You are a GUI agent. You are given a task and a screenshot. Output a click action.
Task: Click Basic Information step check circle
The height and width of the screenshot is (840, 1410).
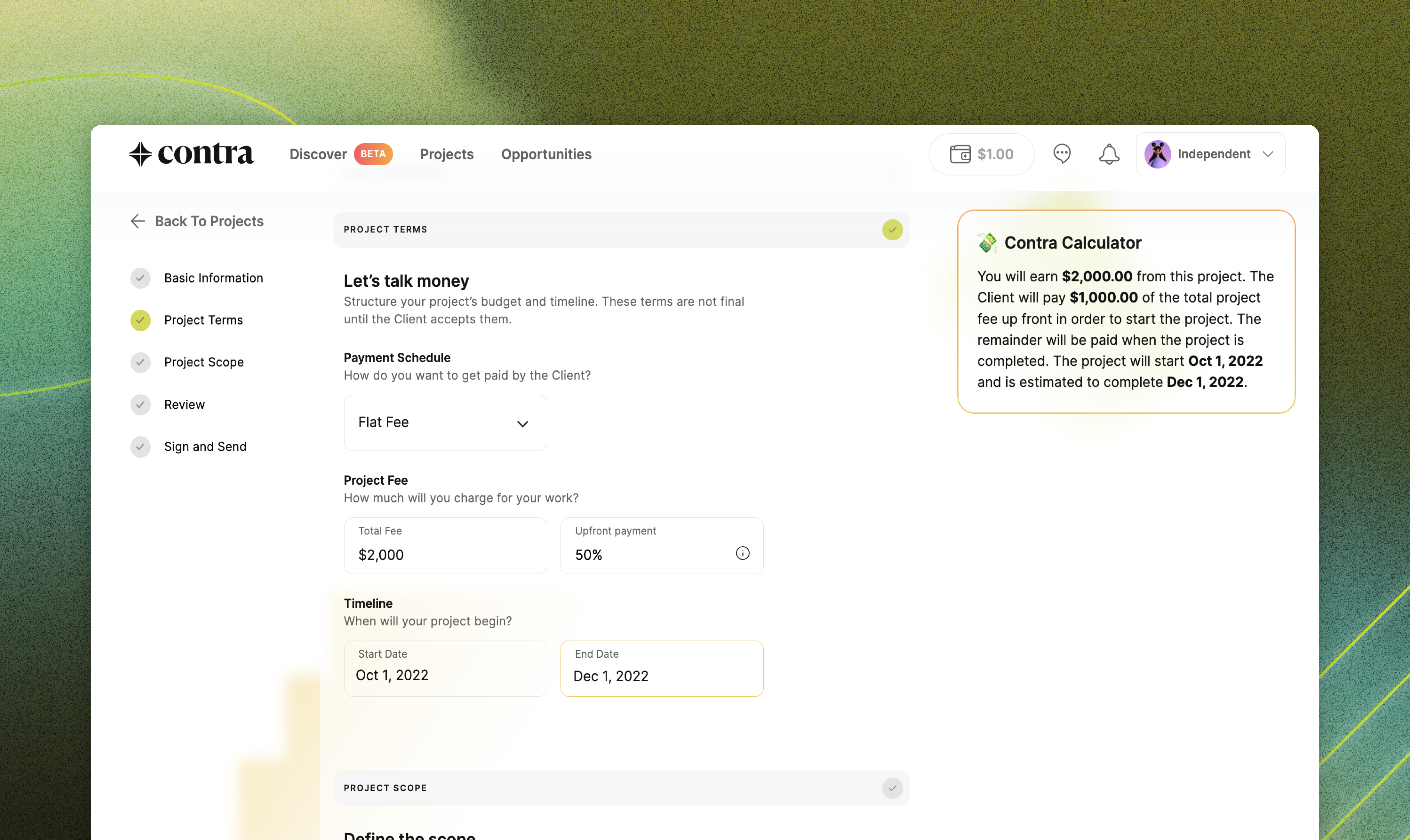(140, 278)
